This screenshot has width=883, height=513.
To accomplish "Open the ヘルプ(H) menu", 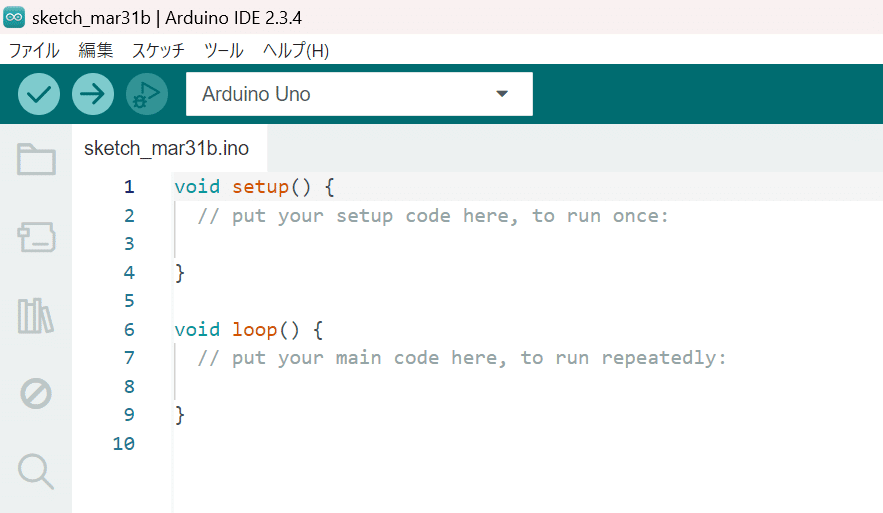I will pyautogui.click(x=296, y=51).
